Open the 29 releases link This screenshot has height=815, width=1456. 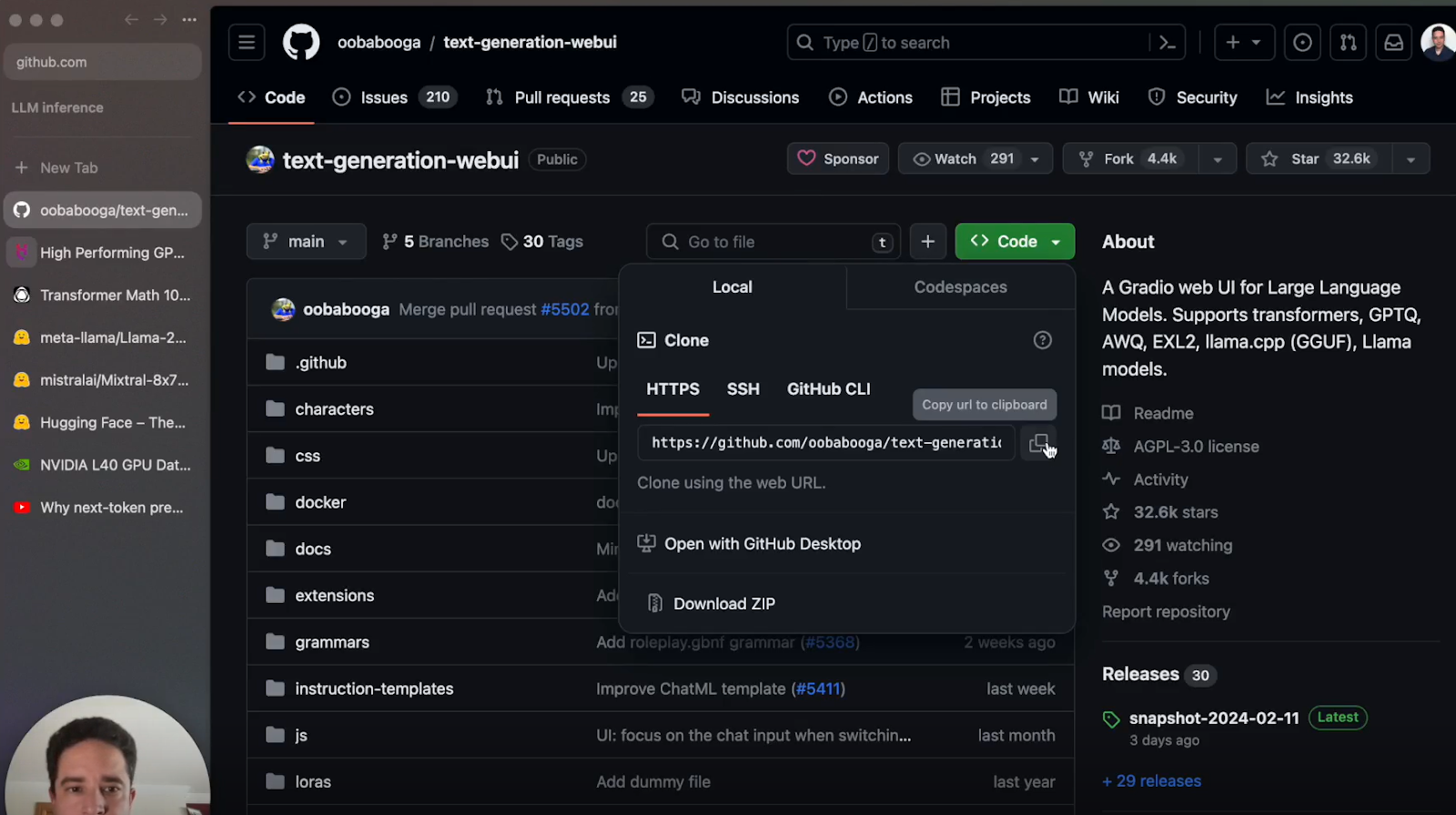coord(1151,781)
